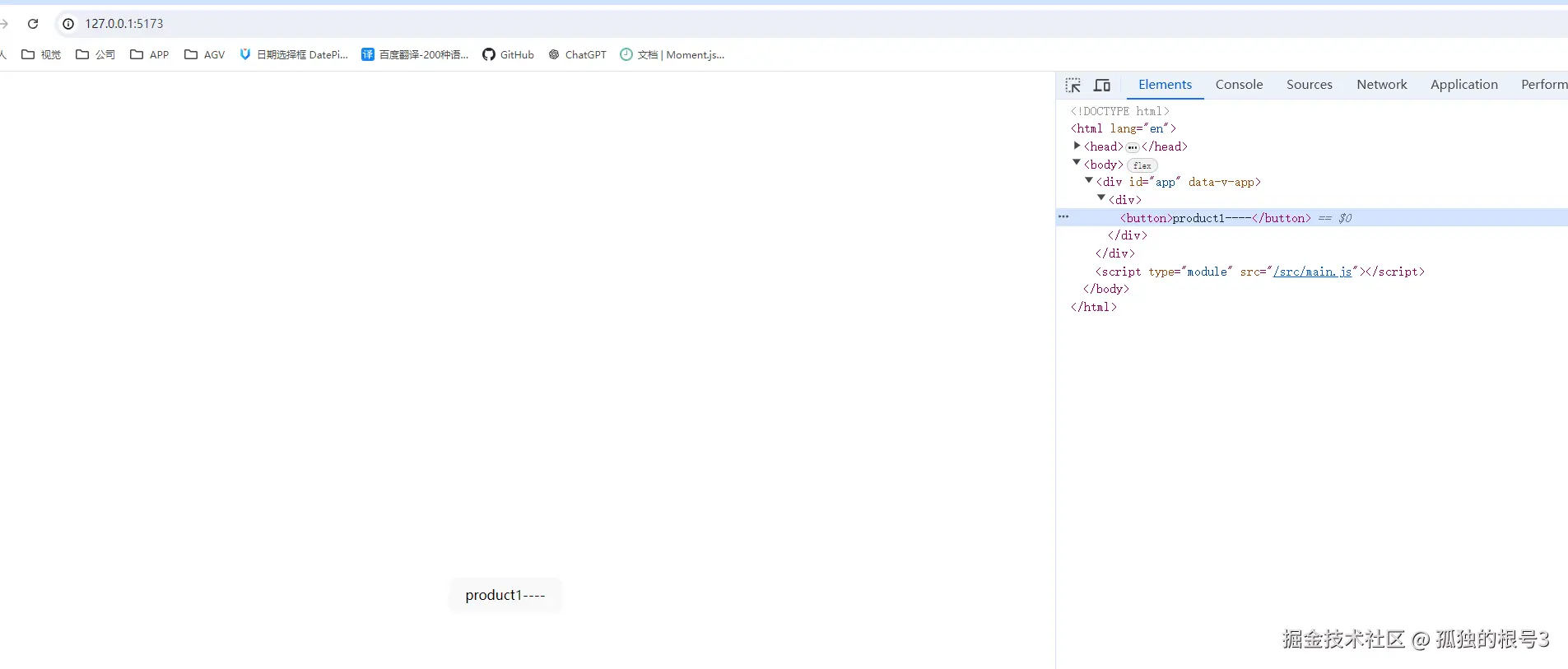Select the closing </html> tag line
This screenshot has width=1568, height=669.
tap(1094, 307)
